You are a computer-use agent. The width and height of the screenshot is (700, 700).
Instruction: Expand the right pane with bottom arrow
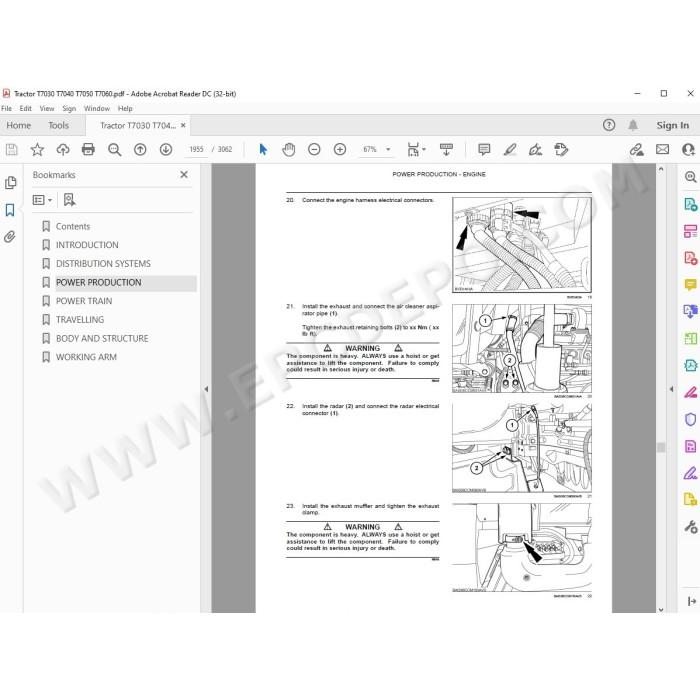[692, 601]
